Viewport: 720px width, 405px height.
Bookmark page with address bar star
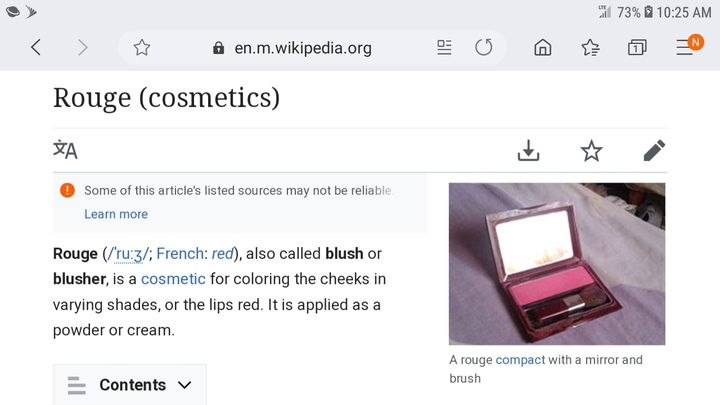coord(142,47)
